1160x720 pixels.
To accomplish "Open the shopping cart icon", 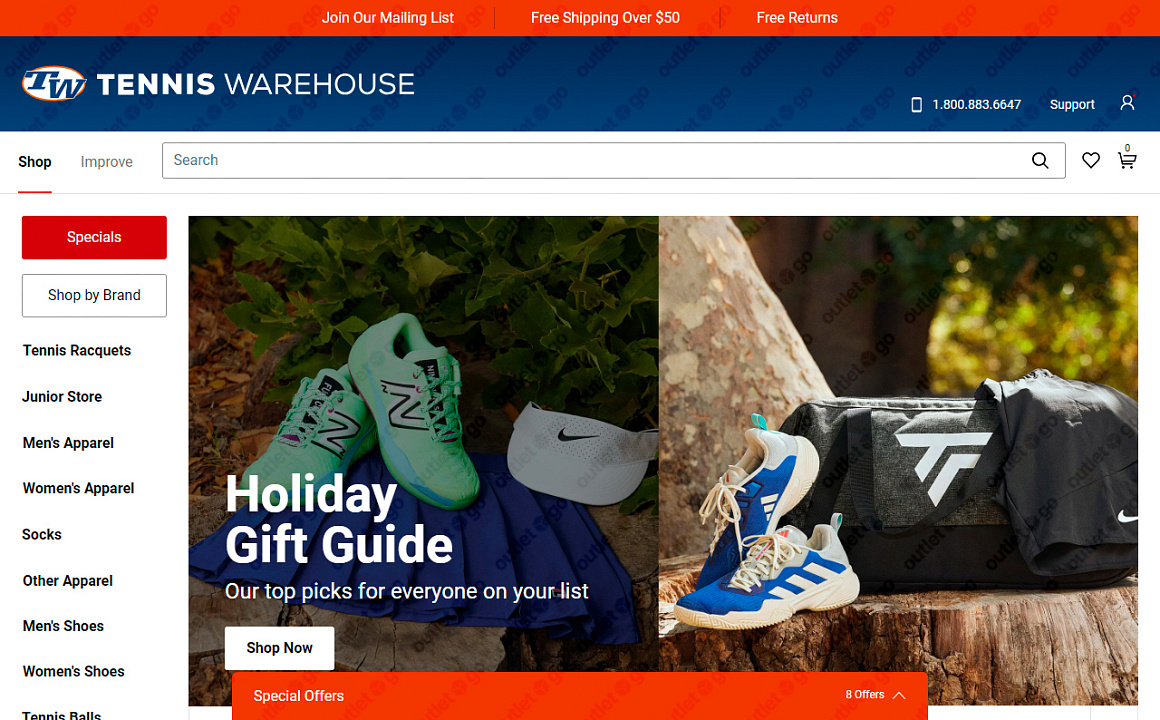I will coord(1127,160).
